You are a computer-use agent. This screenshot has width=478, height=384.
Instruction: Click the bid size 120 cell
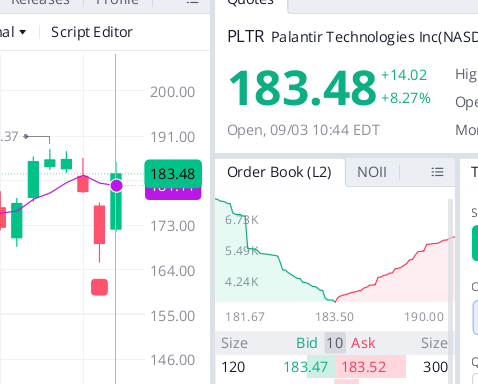click(233, 367)
